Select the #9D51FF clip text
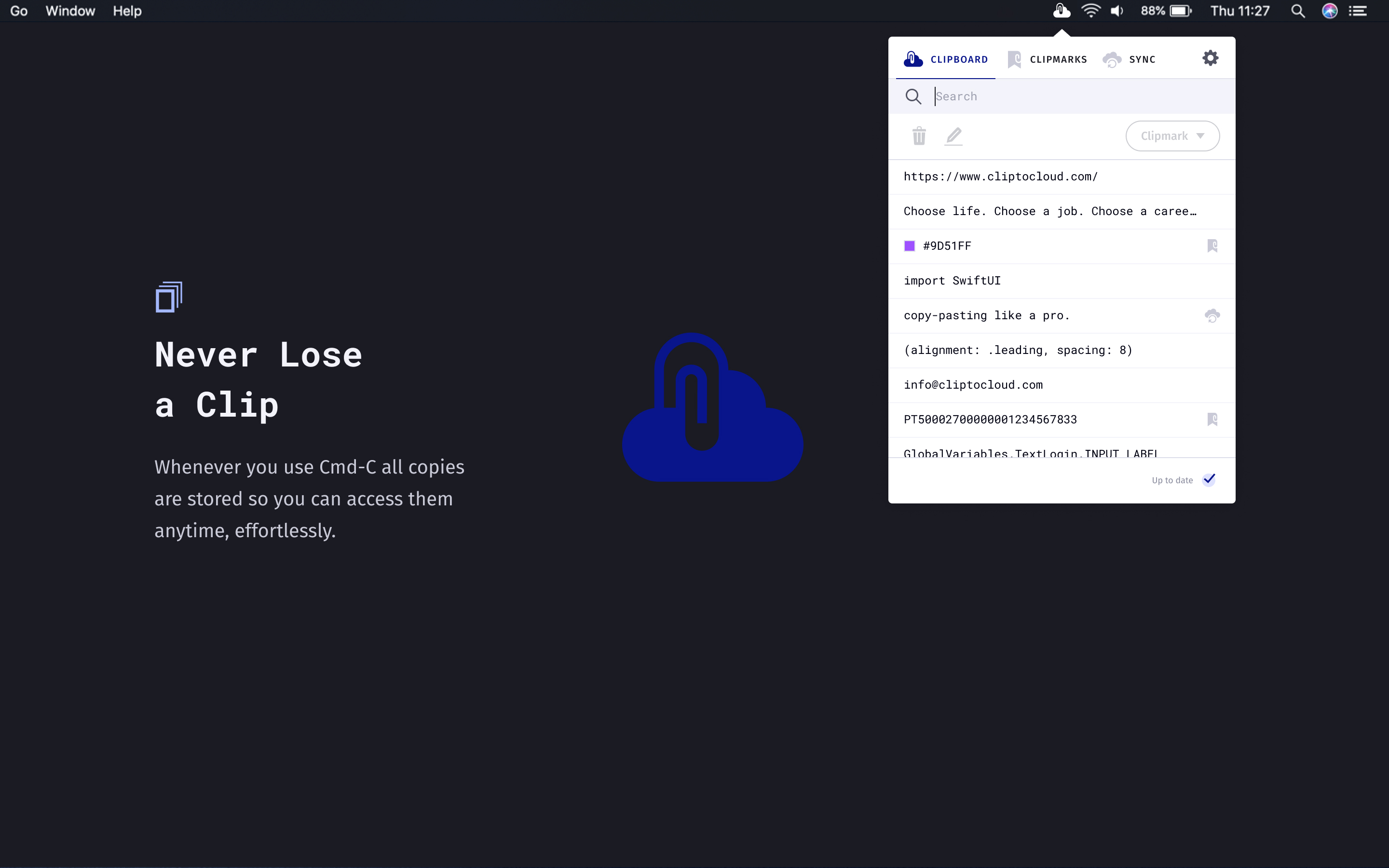 coord(946,246)
